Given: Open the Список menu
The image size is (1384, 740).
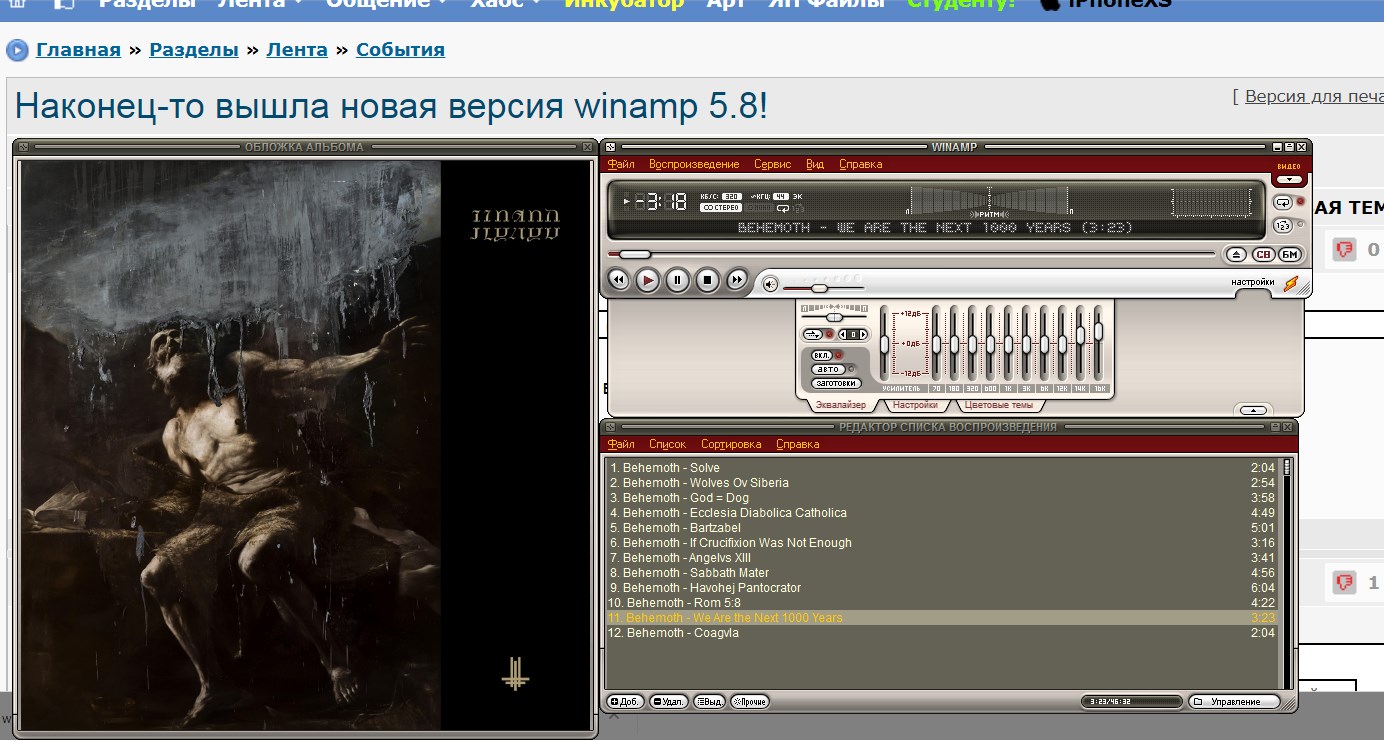Looking at the screenshot, I should (x=667, y=444).
